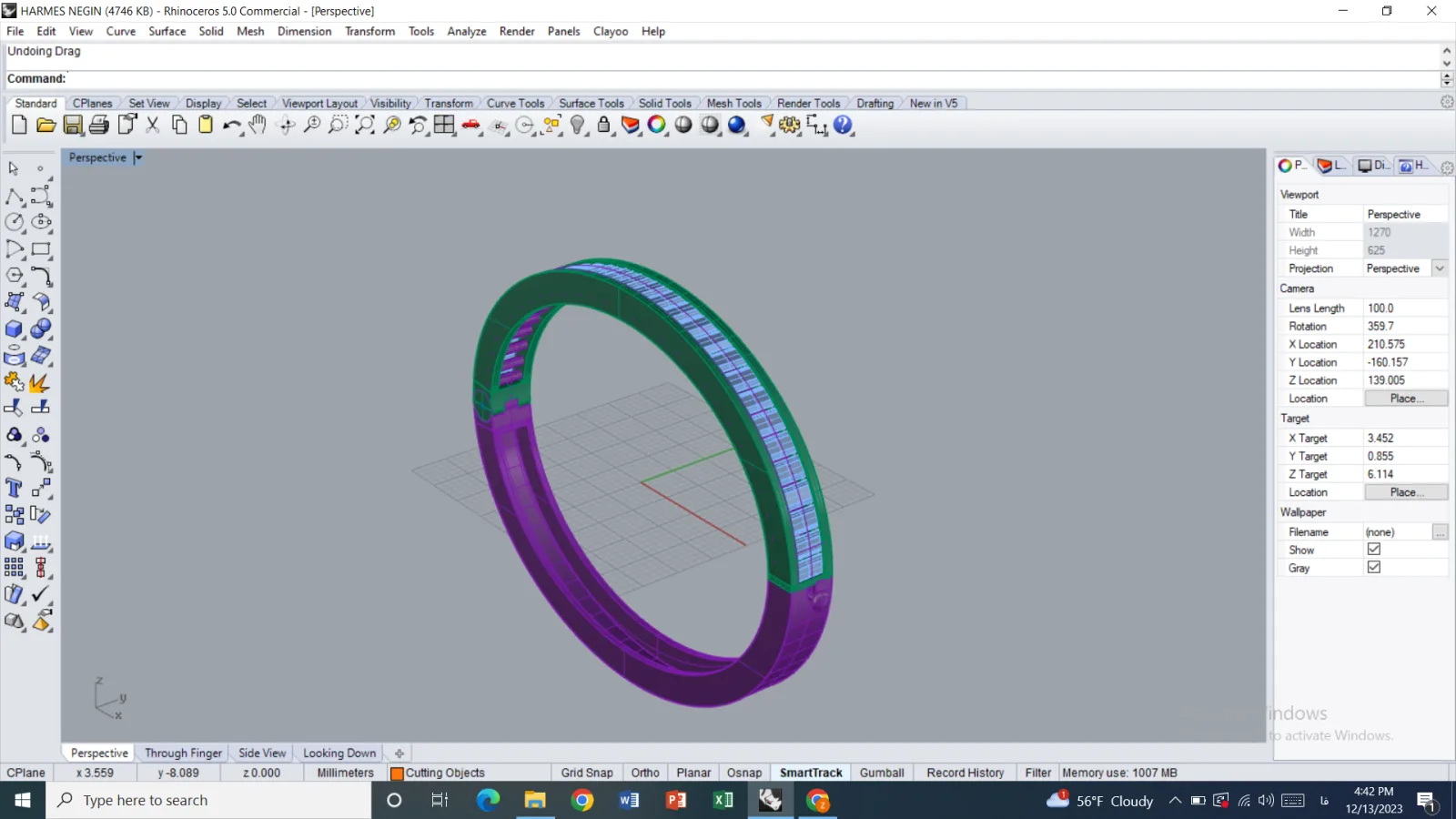Click the Save file icon in toolbar
This screenshot has width=1456, height=819.
[x=73, y=126]
